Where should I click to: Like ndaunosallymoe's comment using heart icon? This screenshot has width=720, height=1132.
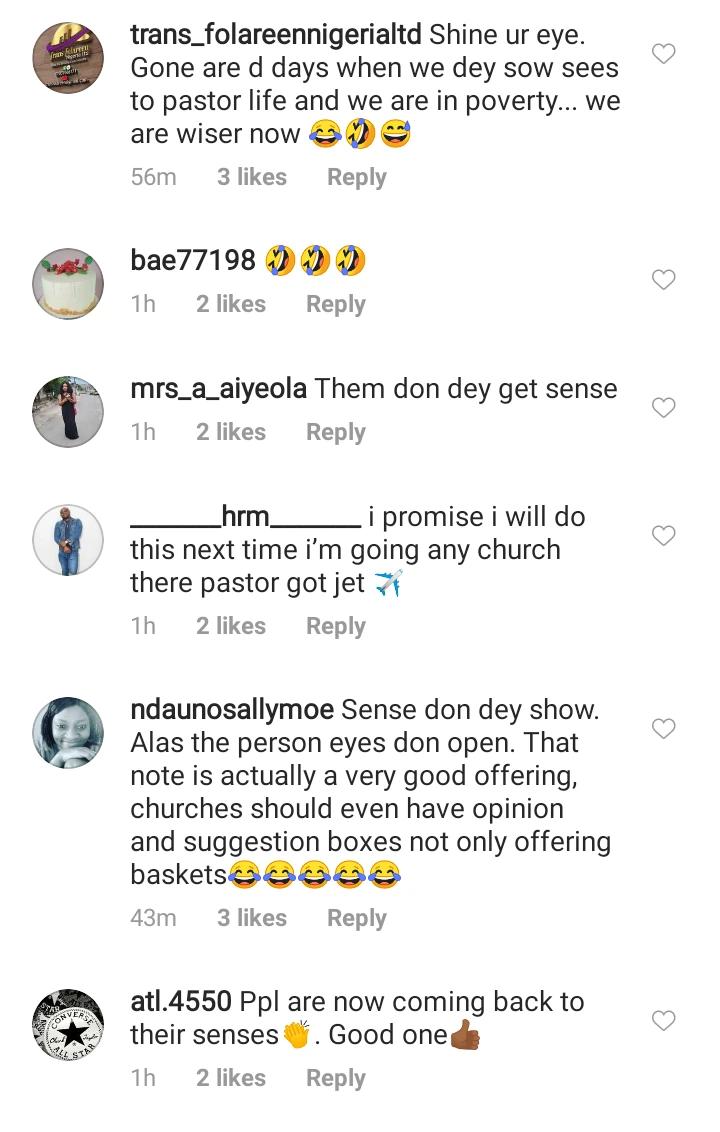664,729
